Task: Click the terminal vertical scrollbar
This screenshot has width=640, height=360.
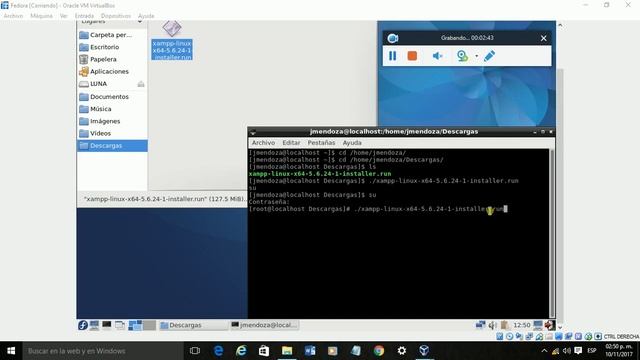Action: [552, 233]
